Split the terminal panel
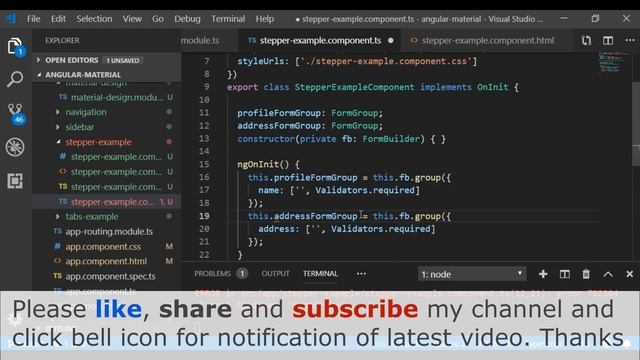Image resolution: width=640 pixels, height=360 pixels. (564, 274)
